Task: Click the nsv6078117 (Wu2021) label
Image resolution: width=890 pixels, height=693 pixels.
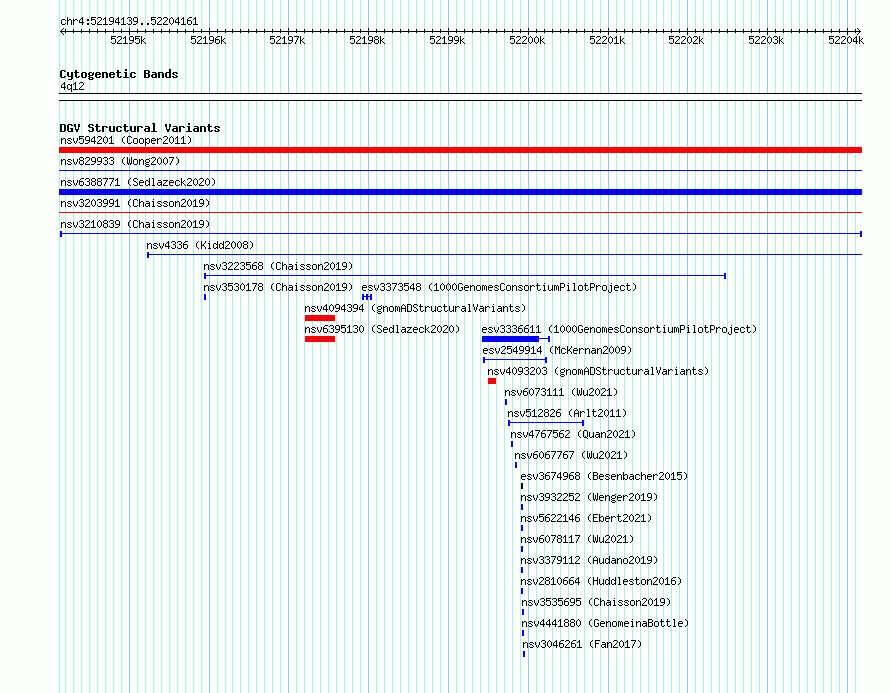Action: tap(577, 539)
